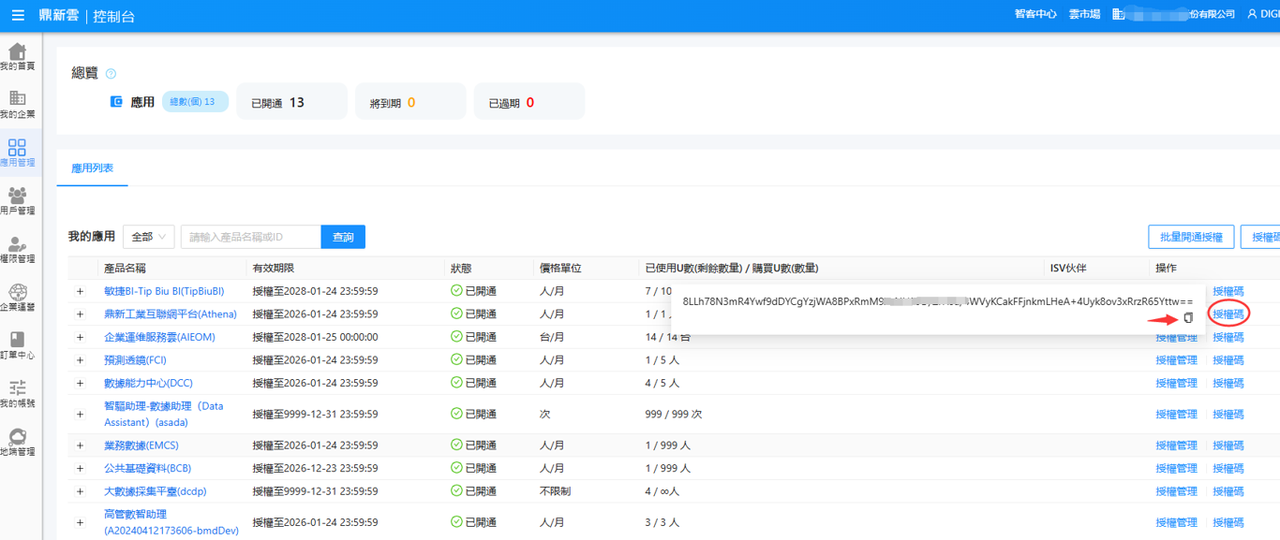
Task: Open the 業務數據(EMCS) product link
Action: pyautogui.click(x=141, y=445)
